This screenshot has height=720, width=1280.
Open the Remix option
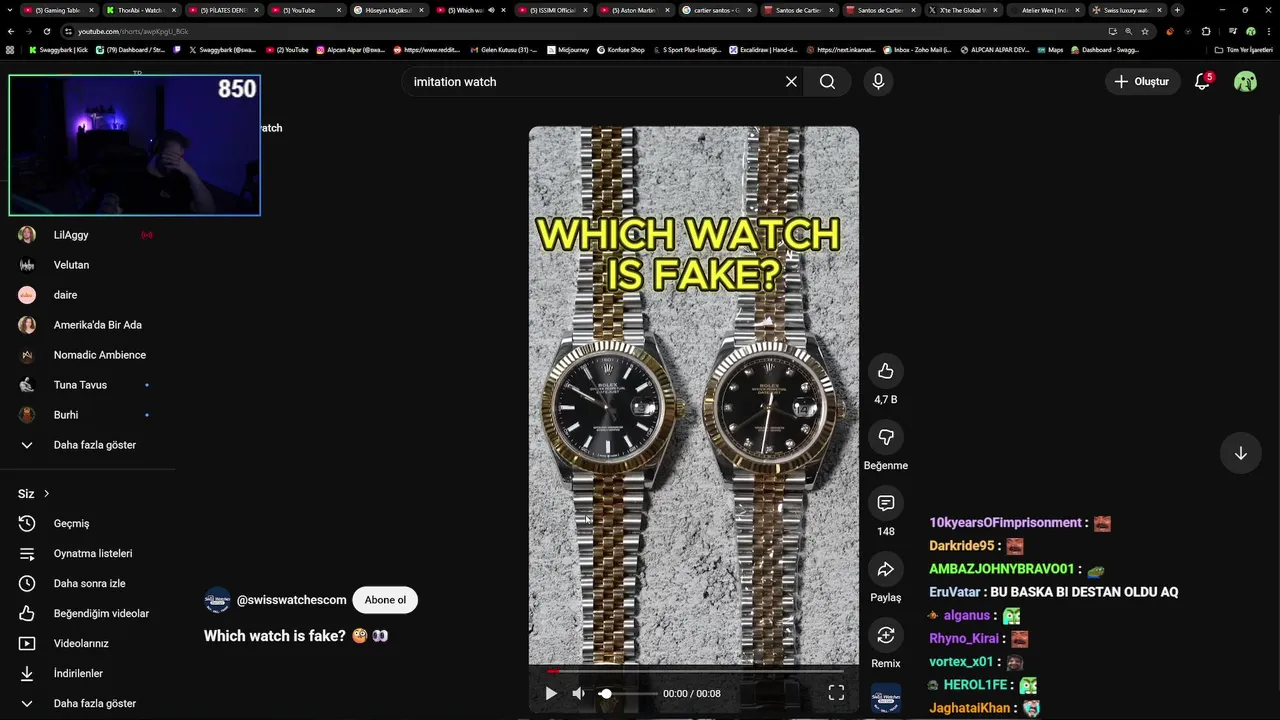[885, 635]
